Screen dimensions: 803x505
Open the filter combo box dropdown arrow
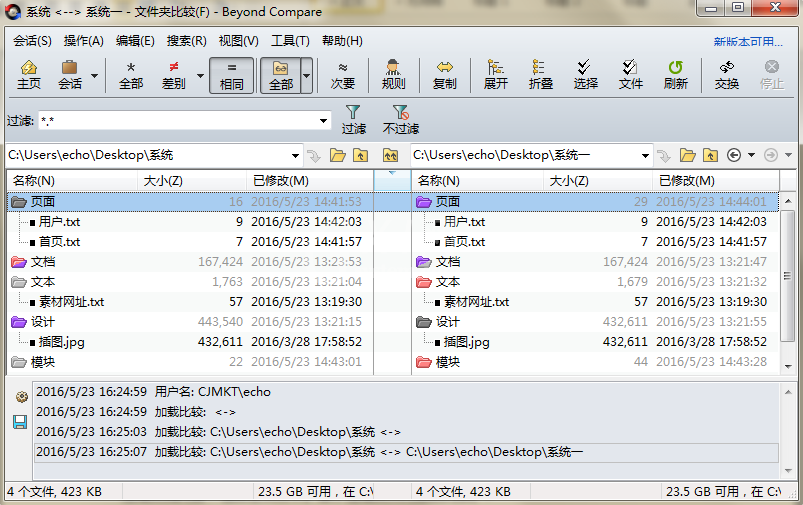coord(324,121)
